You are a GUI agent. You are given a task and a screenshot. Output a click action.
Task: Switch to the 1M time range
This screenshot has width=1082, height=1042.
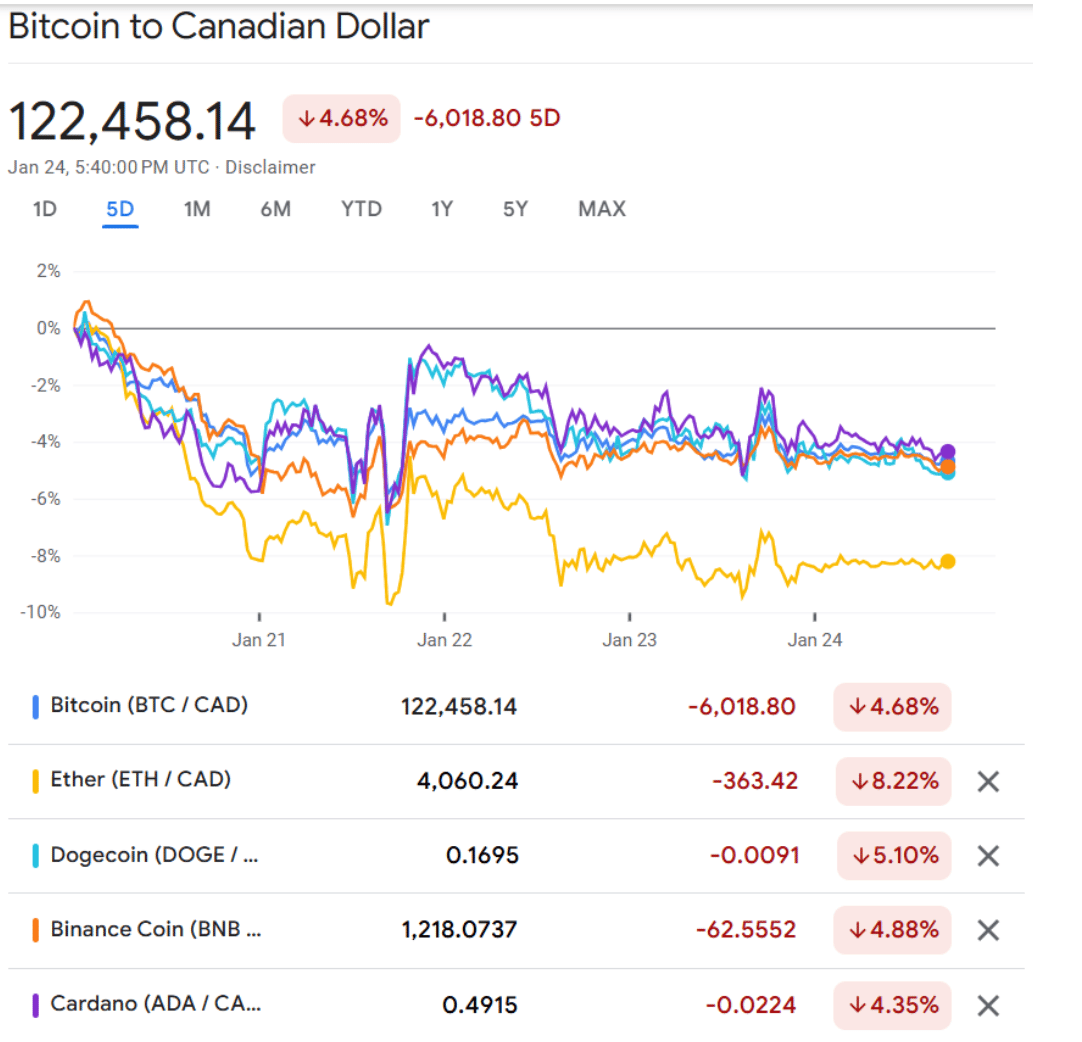[197, 209]
